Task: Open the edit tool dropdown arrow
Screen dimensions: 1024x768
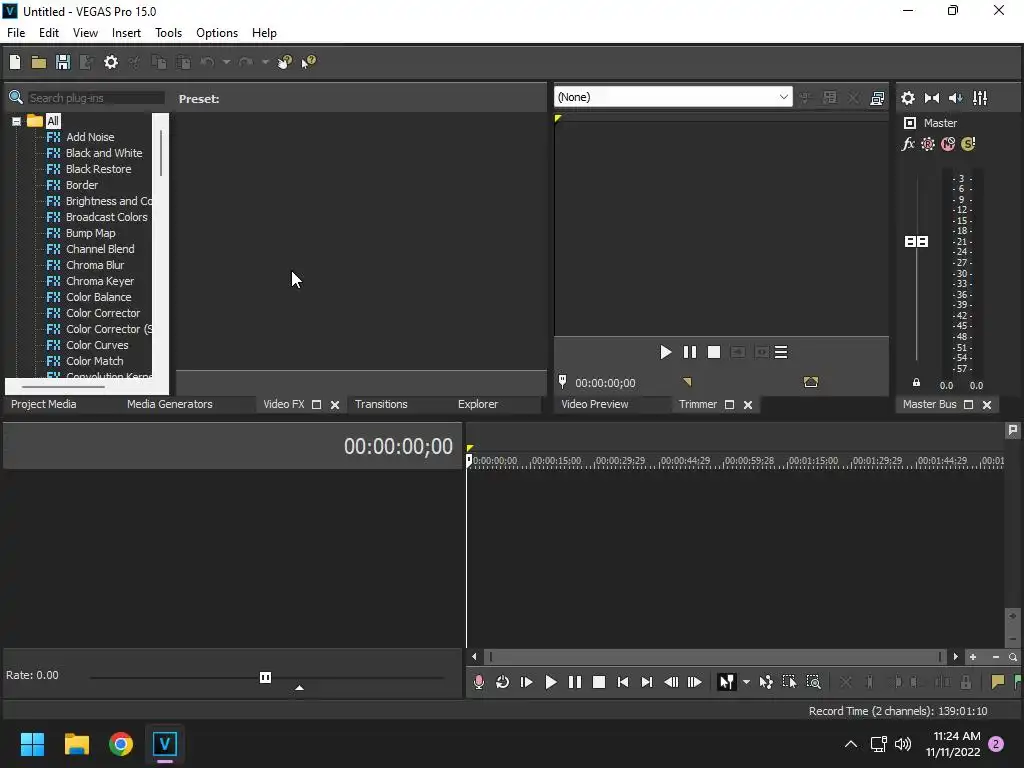Action: pyautogui.click(x=746, y=682)
